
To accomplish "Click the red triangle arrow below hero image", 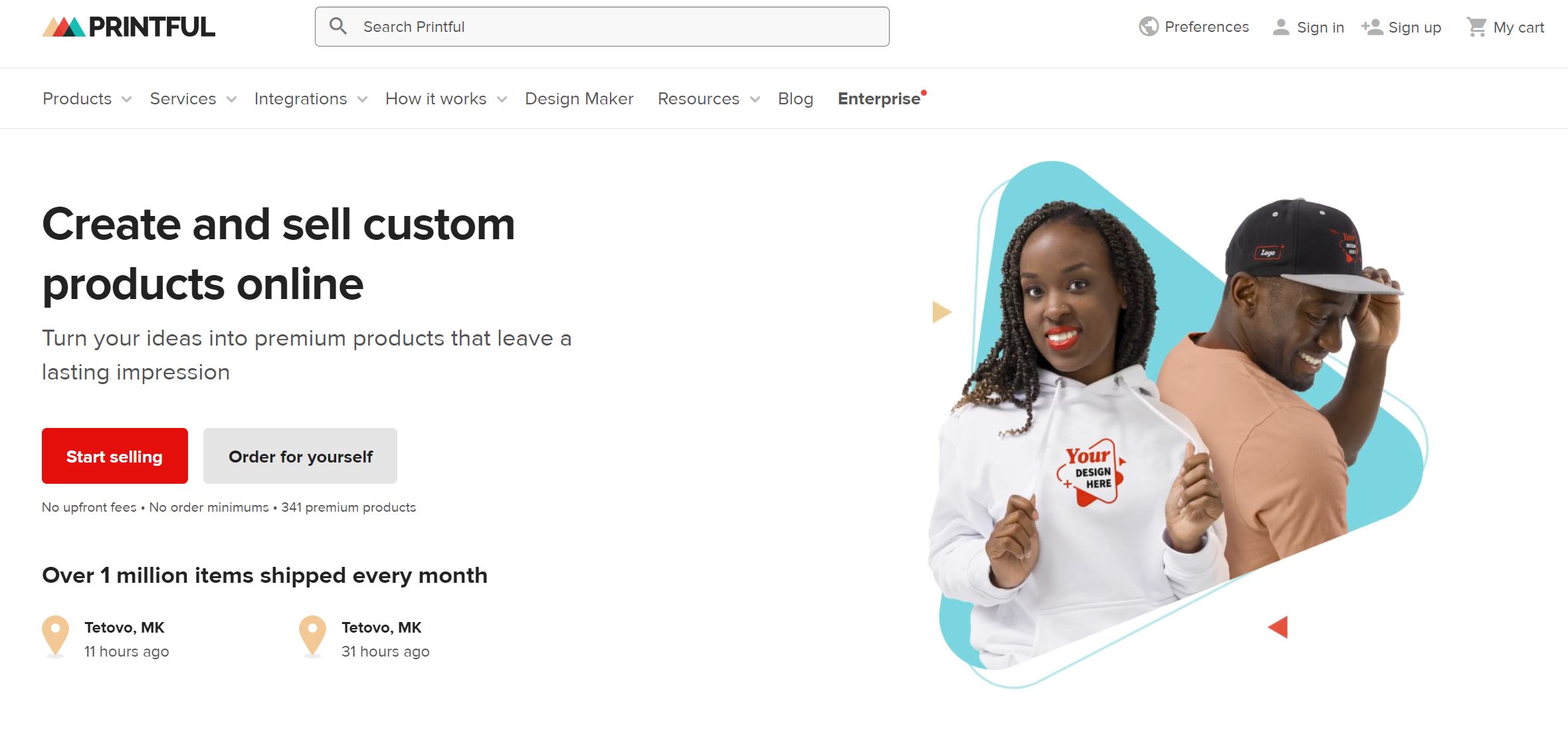I will (1278, 627).
